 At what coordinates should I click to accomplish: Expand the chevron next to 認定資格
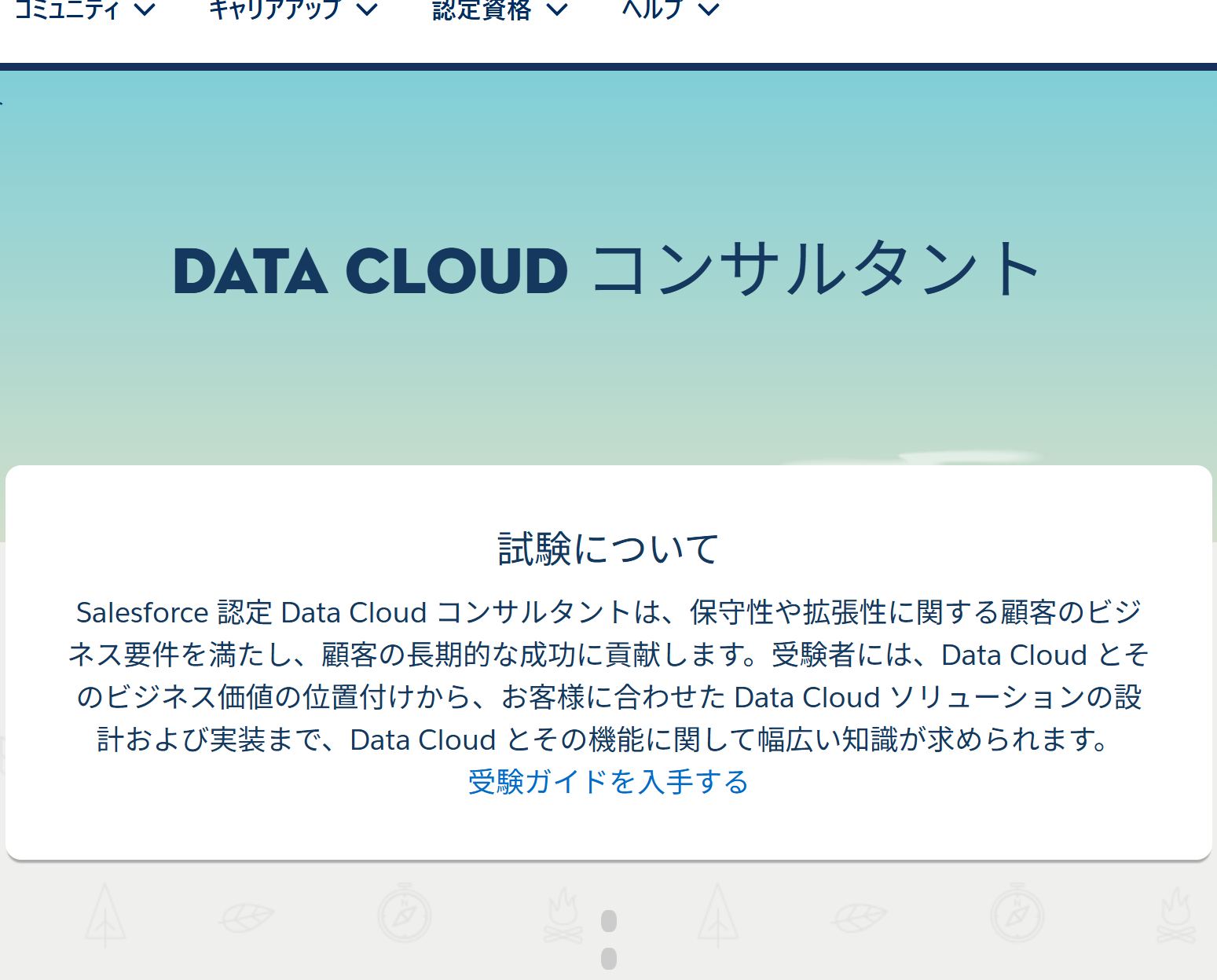(557, 9)
